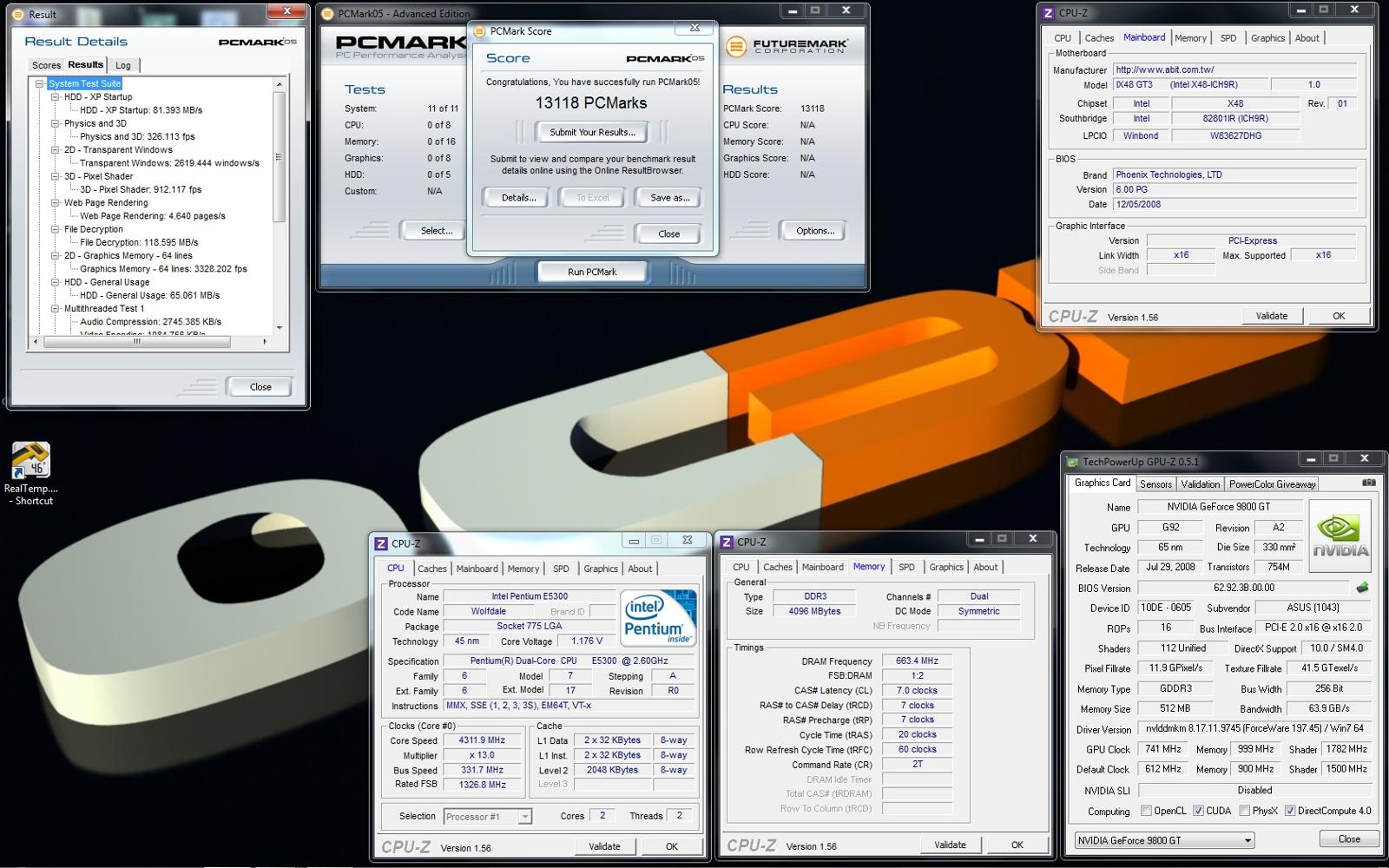Open the Log tab in Result window
The width and height of the screenshot is (1389, 868).
click(123, 65)
